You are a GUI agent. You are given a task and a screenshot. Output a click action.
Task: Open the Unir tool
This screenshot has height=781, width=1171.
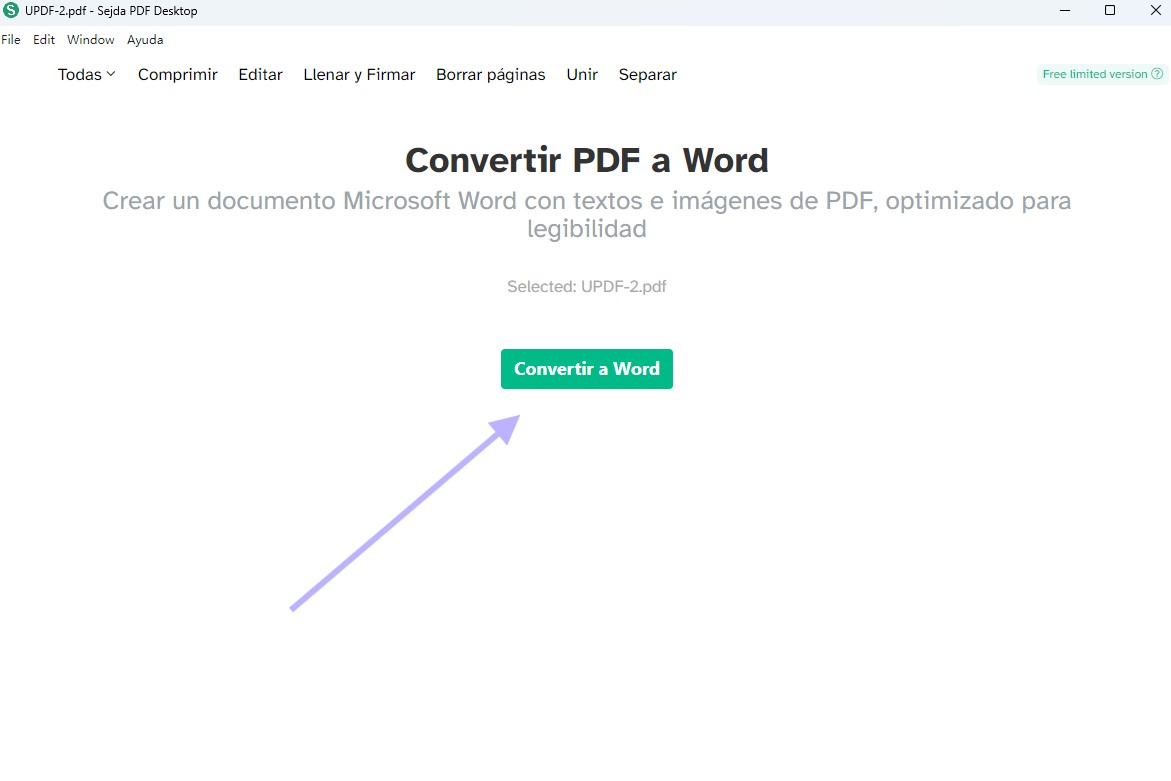(582, 75)
